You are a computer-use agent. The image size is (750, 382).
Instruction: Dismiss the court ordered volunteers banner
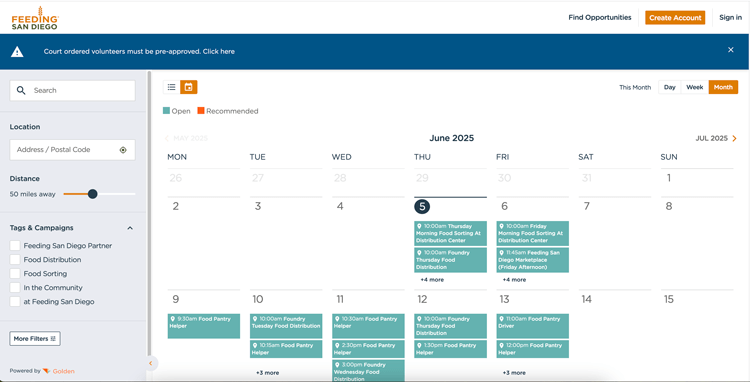pyautogui.click(x=730, y=50)
